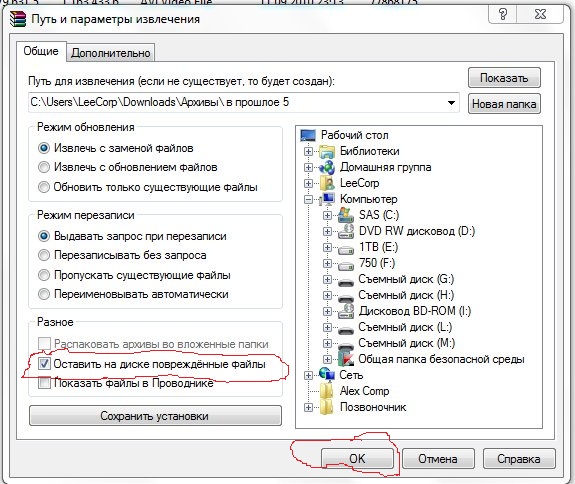Expand the LeeCorp tree node
This screenshot has height=484, width=575.
tap(308, 183)
